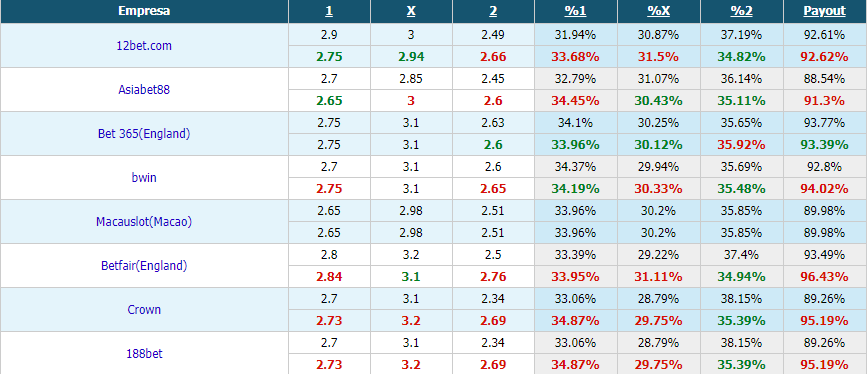
Task: Open the Asiabet88 bookmaker link
Action: pyautogui.click(x=144, y=90)
